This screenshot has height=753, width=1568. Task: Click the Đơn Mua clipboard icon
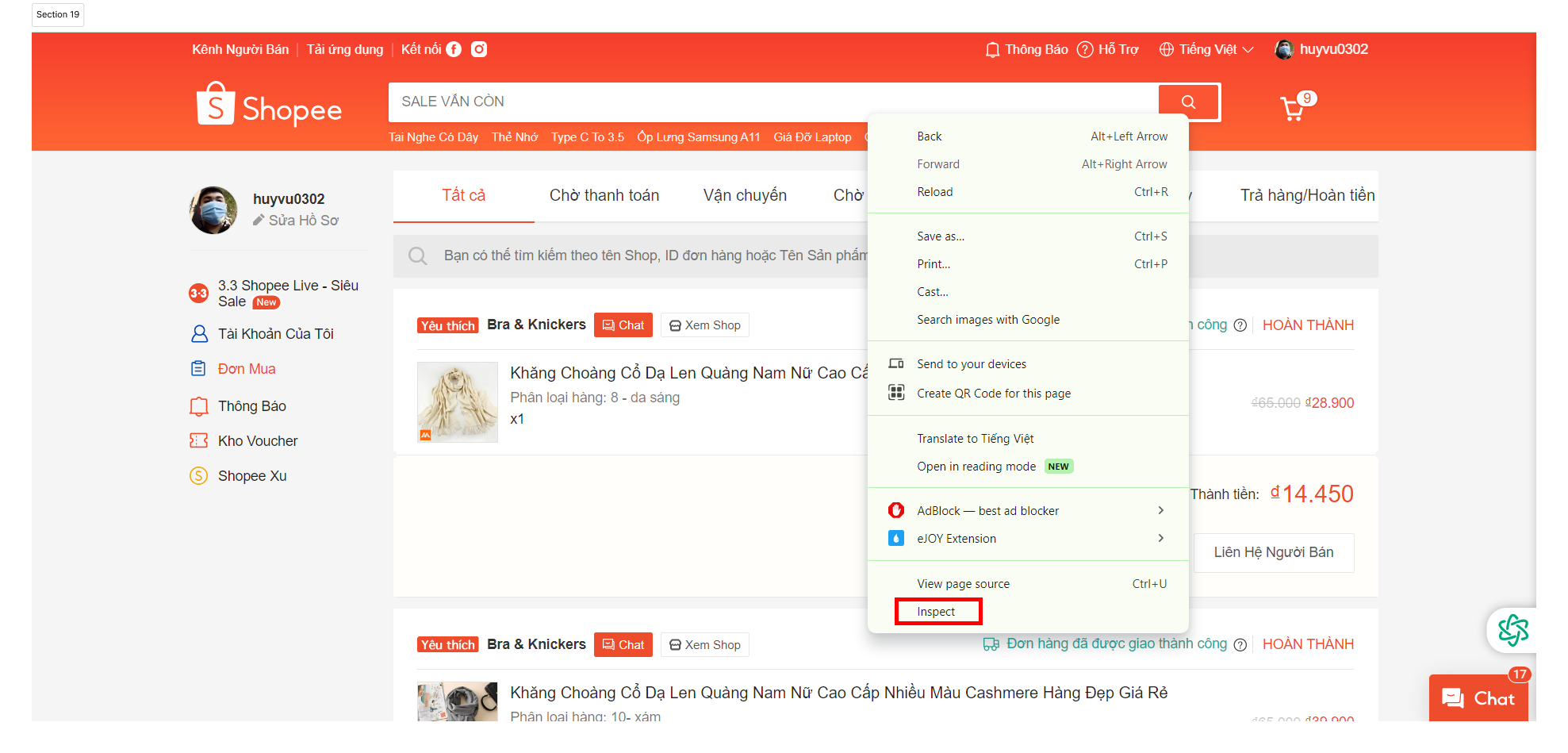198,368
